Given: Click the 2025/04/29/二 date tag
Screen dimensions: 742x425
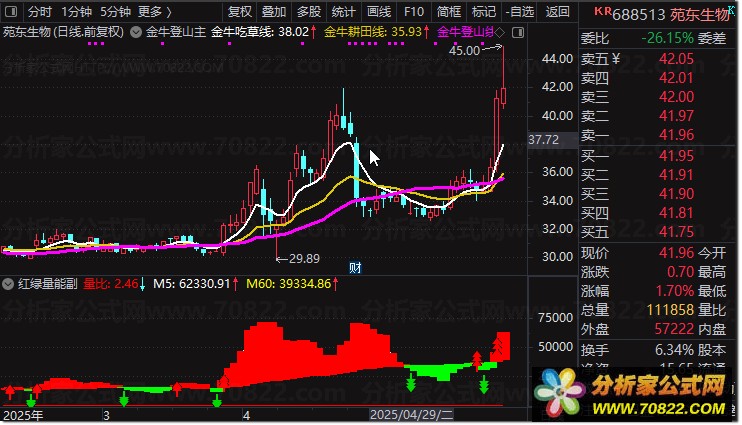Looking at the screenshot, I should point(412,415).
